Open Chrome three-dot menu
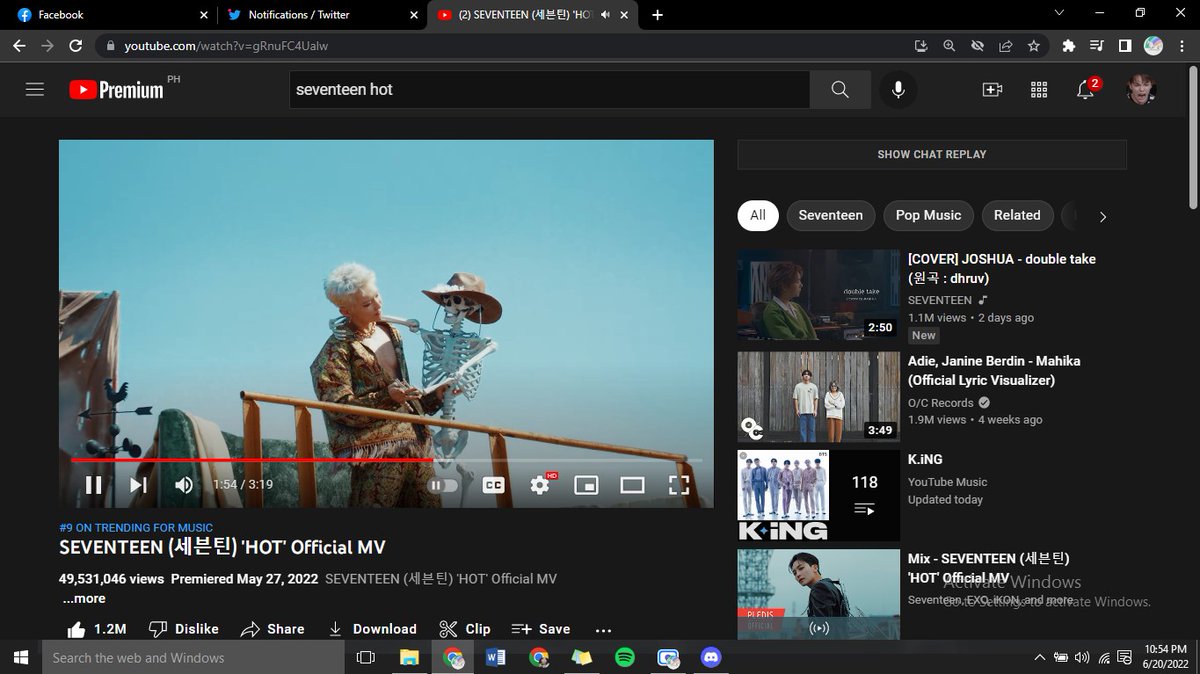 [x=1181, y=46]
